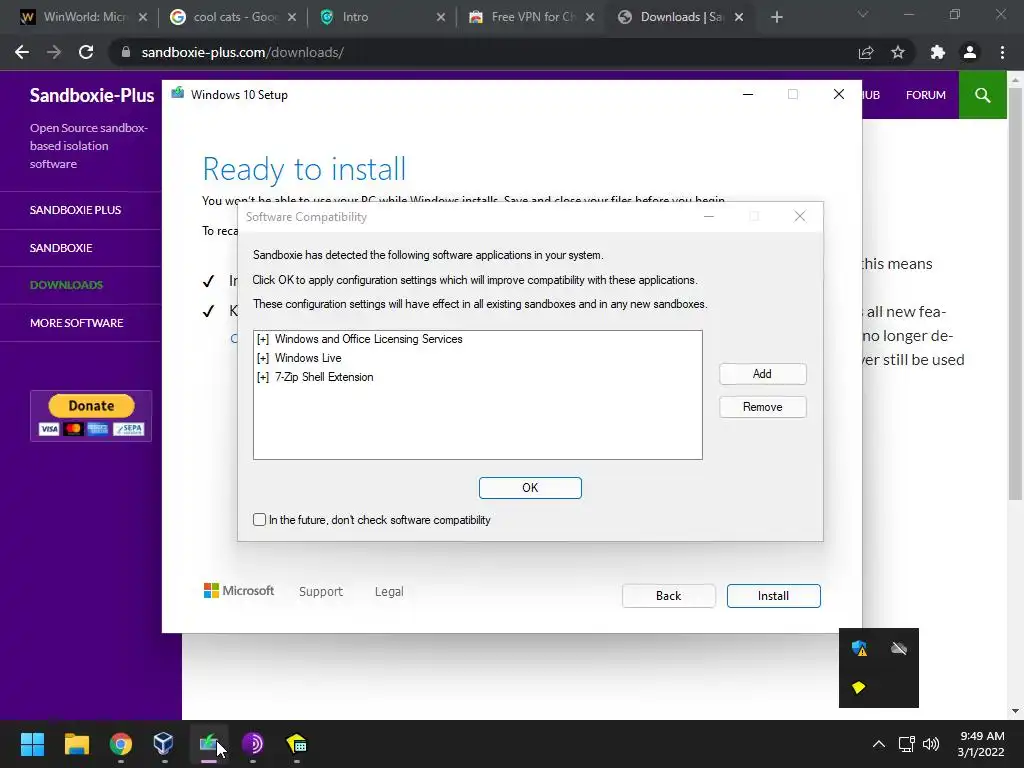Open the FORUM menu item
The image size is (1024, 768).
[925, 95]
